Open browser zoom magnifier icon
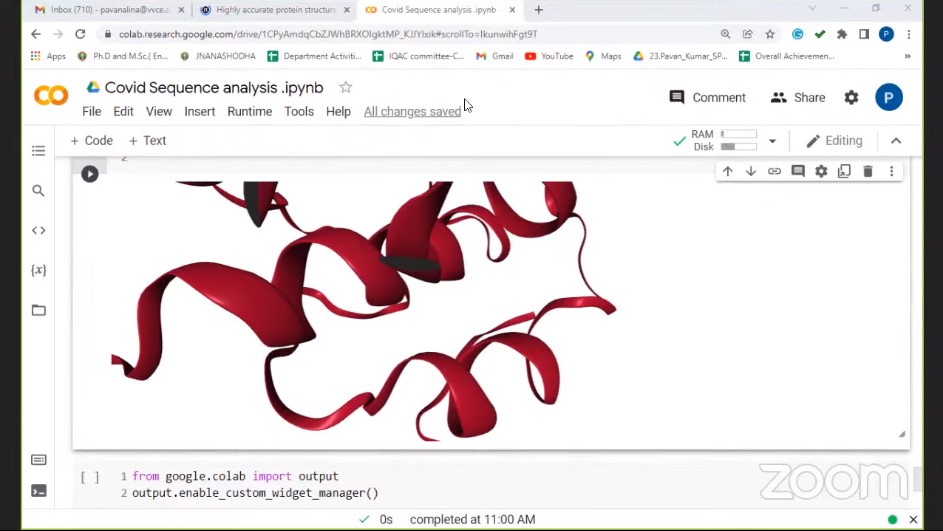The image size is (943, 531). pos(725,34)
